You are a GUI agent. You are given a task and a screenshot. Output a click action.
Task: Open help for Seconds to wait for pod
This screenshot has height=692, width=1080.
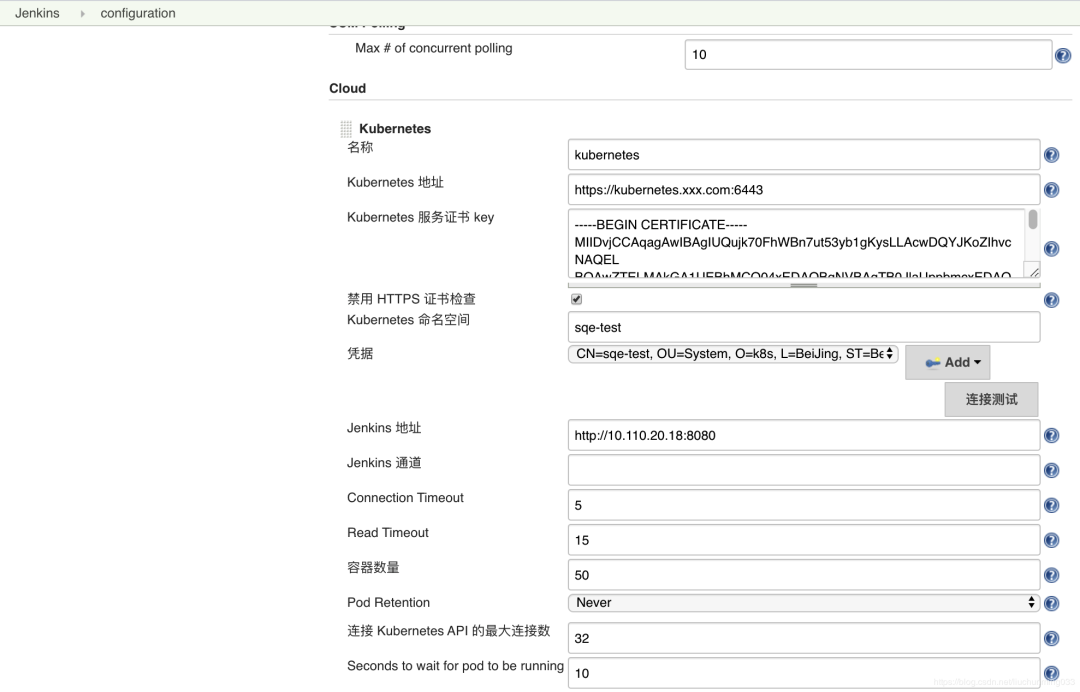(1051, 673)
